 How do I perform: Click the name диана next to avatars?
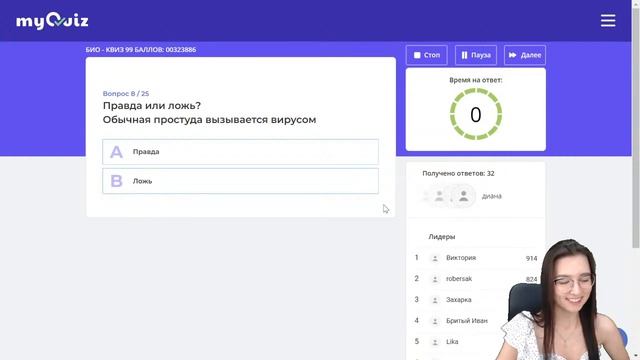[x=492, y=196]
